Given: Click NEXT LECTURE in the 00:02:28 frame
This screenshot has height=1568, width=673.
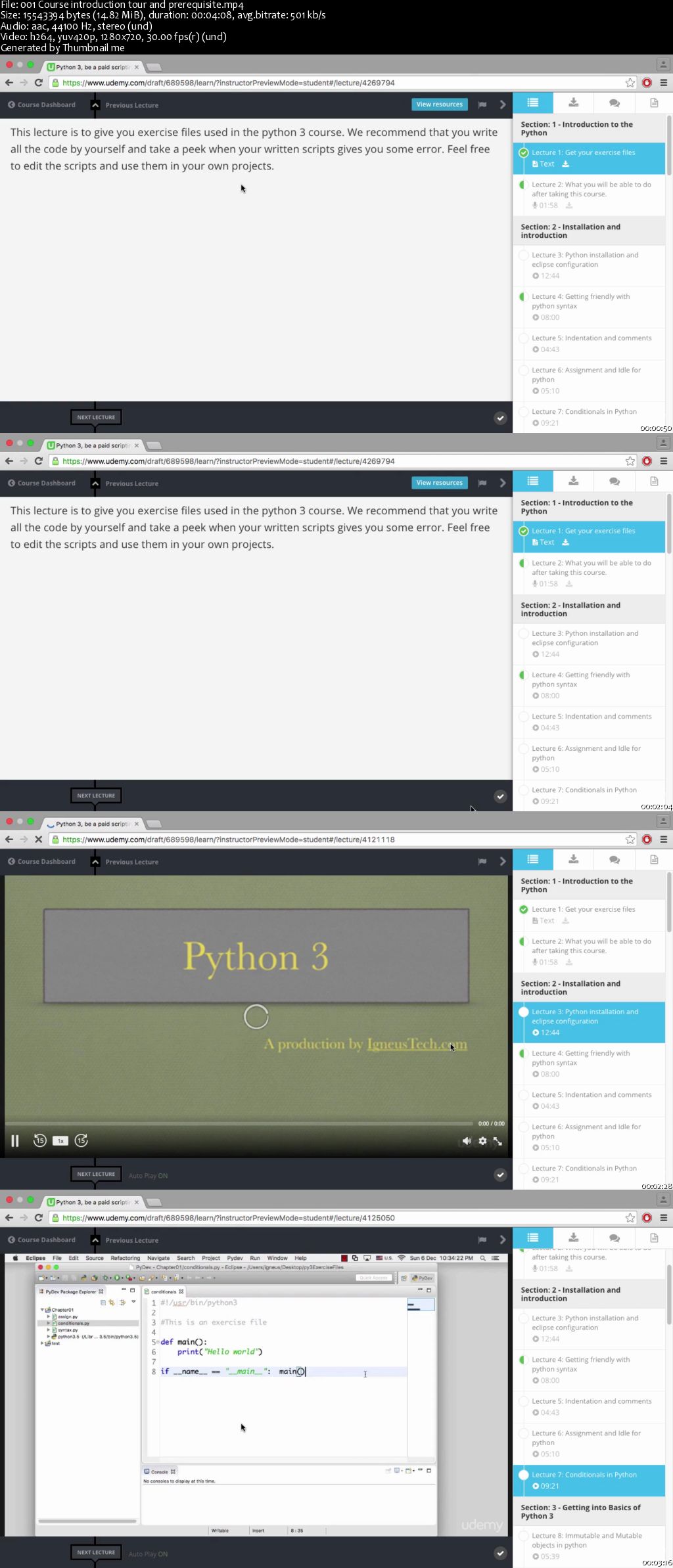Looking at the screenshot, I should [x=96, y=1174].
